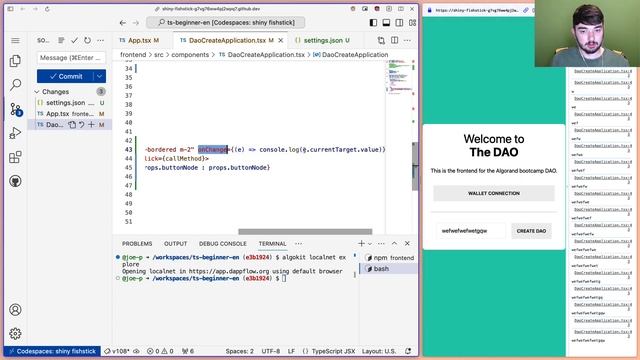Open Source Control more actions menu

point(100,40)
